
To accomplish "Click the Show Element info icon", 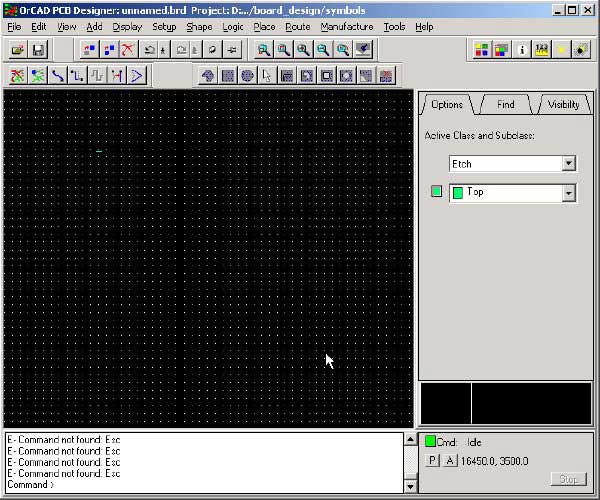I will [x=523, y=49].
